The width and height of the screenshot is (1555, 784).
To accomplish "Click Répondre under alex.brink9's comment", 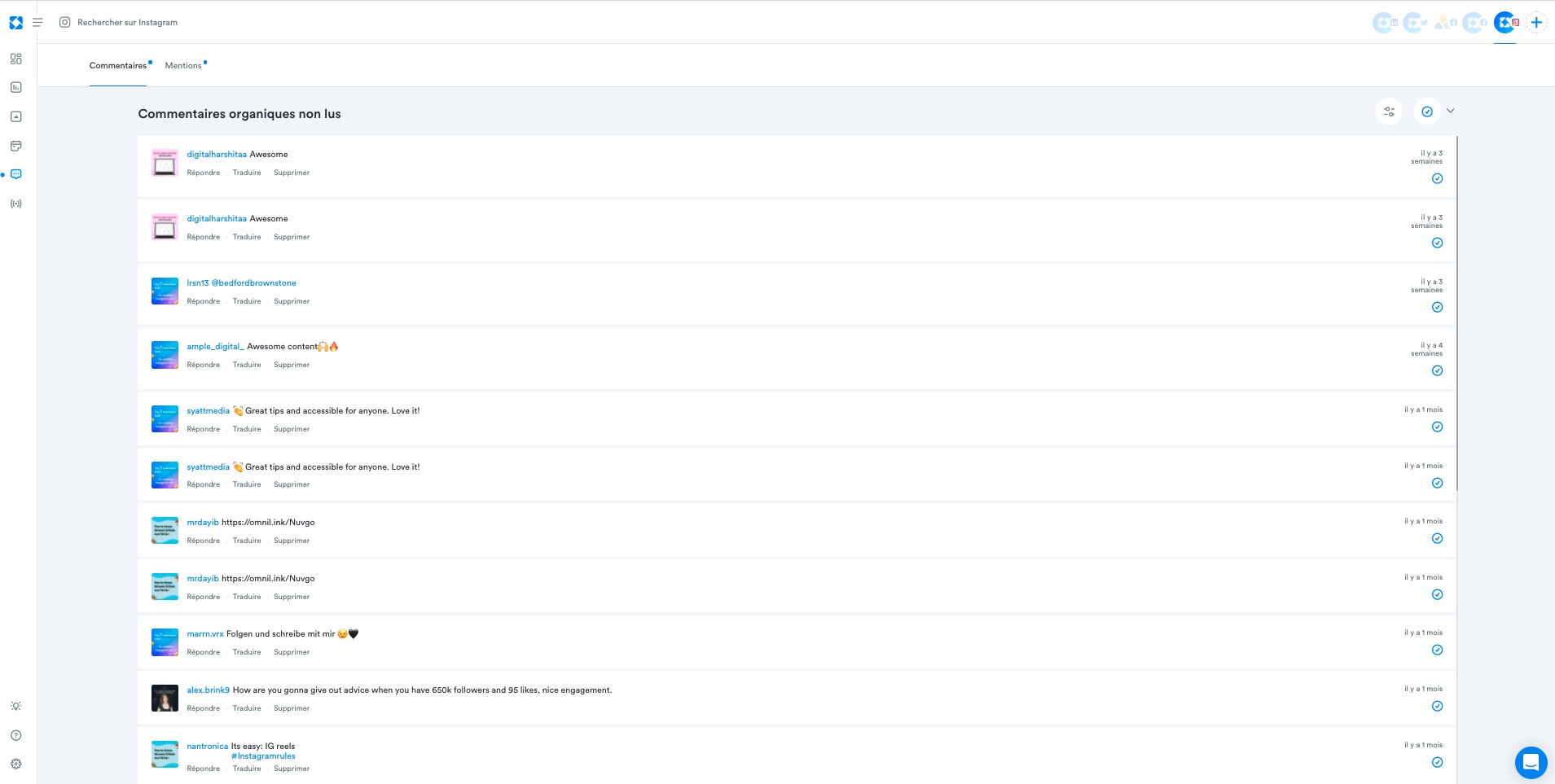I will pyautogui.click(x=203, y=707).
